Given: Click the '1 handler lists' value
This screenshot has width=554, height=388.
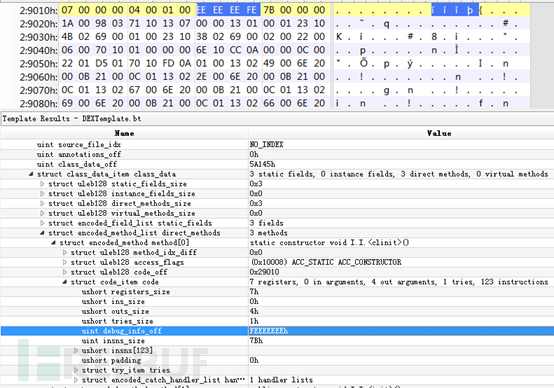Looking at the screenshot, I should [281, 380].
